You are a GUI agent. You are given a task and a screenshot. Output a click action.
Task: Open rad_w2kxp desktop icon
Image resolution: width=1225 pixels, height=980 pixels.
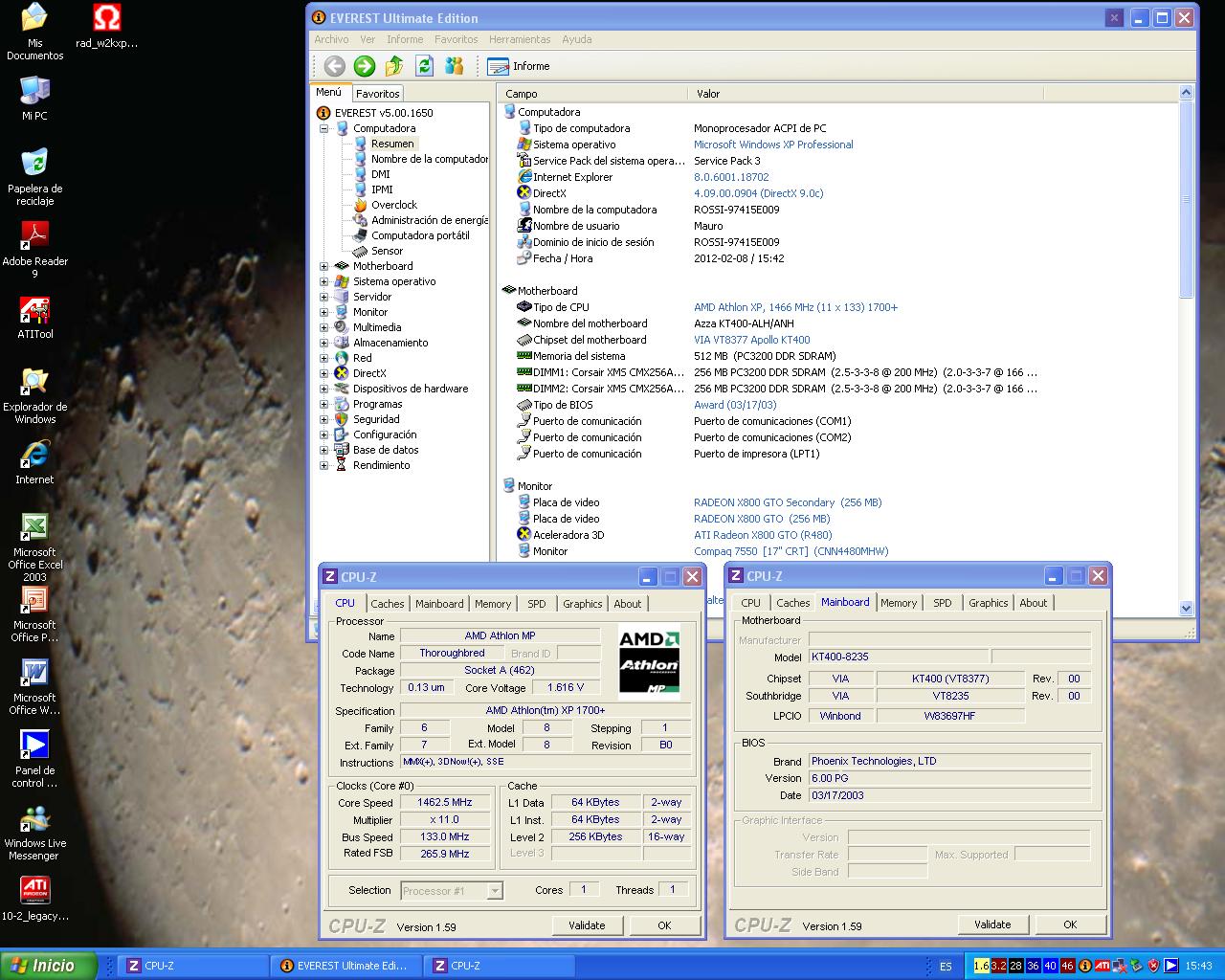(106, 26)
